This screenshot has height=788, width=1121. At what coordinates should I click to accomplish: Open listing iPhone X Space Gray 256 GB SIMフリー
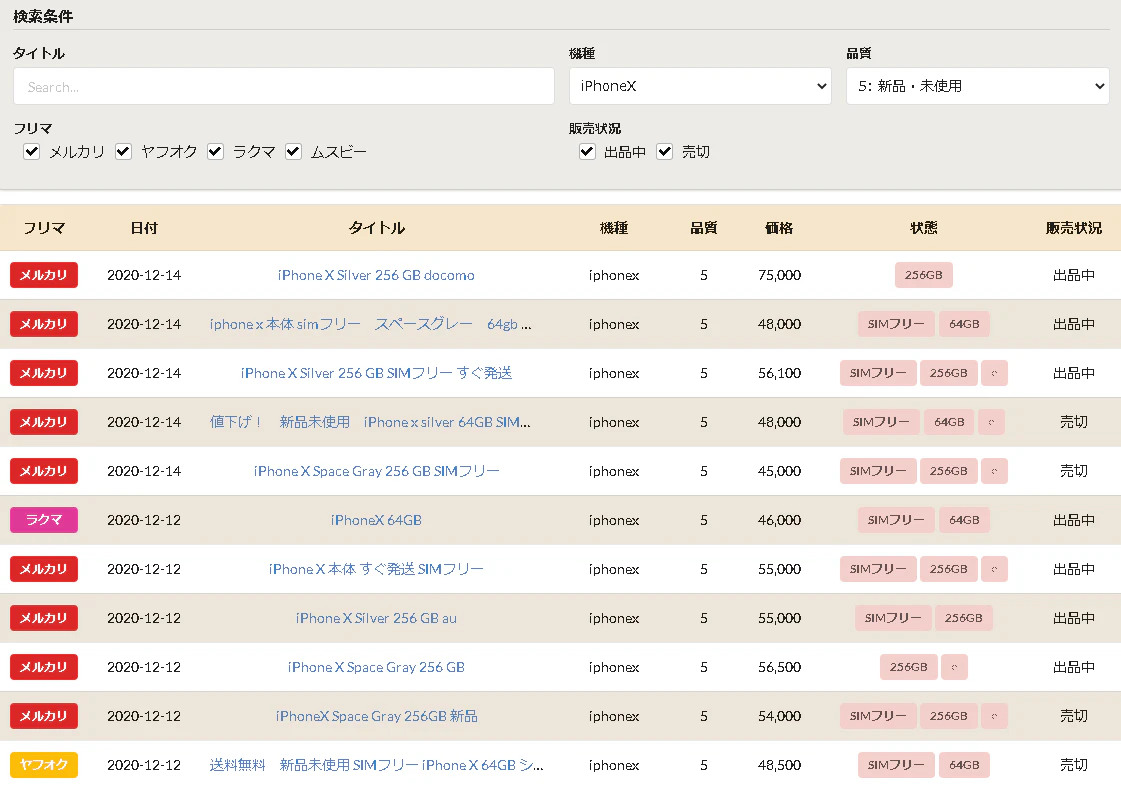(x=376, y=471)
